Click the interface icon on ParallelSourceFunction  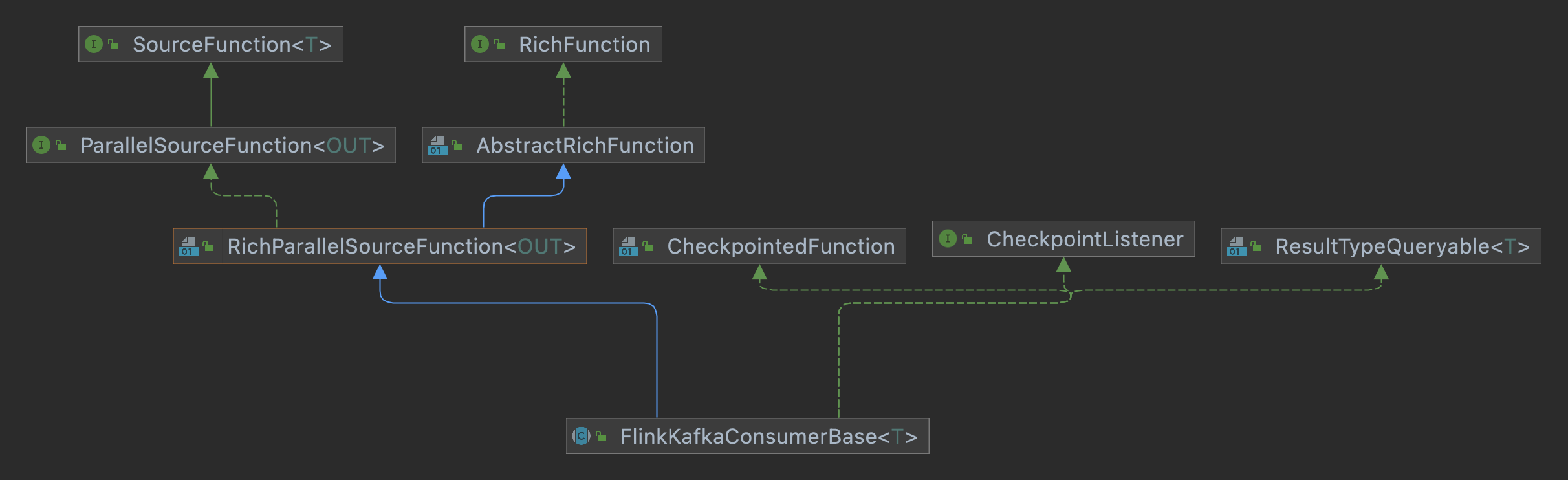click(x=41, y=145)
